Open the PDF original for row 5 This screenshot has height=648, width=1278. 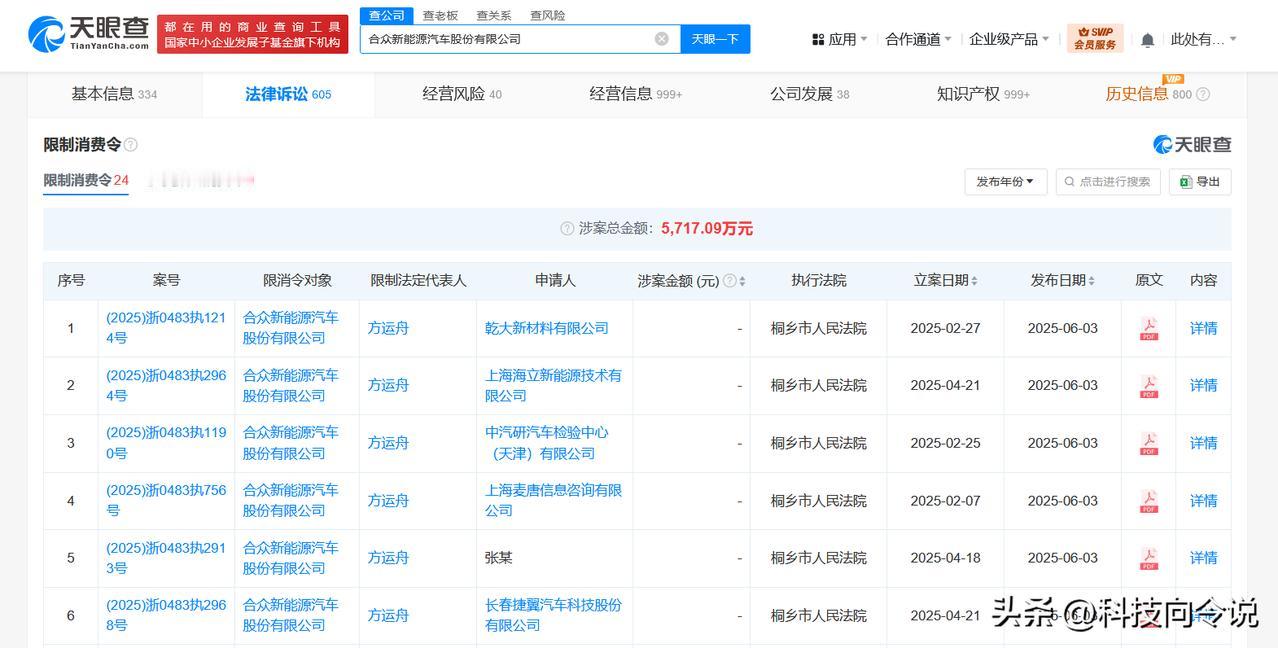[1149, 559]
